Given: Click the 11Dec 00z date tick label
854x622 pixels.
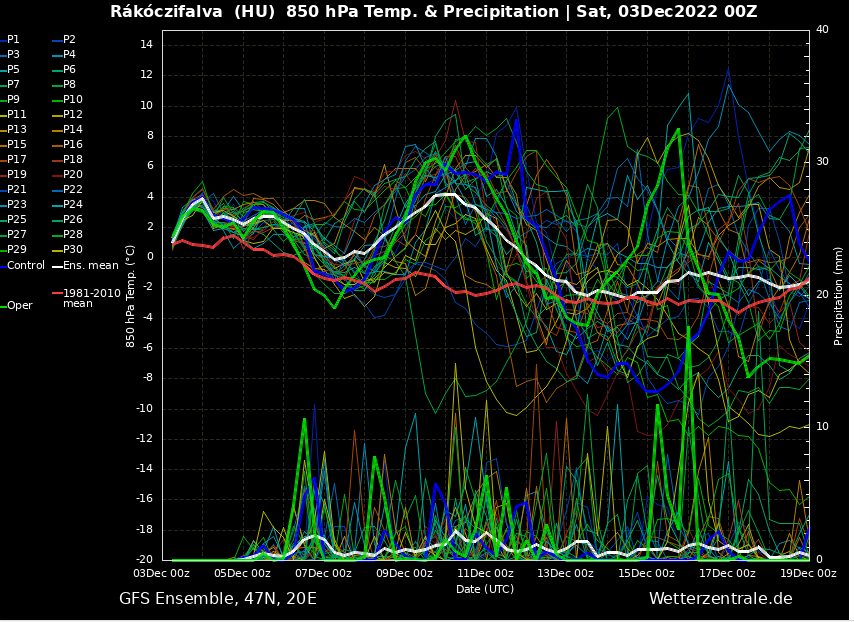Looking at the screenshot, I should pos(485,574).
